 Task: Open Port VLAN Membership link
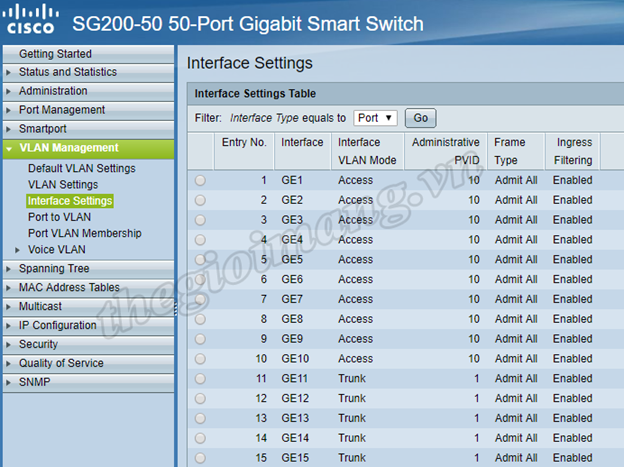tap(85, 233)
